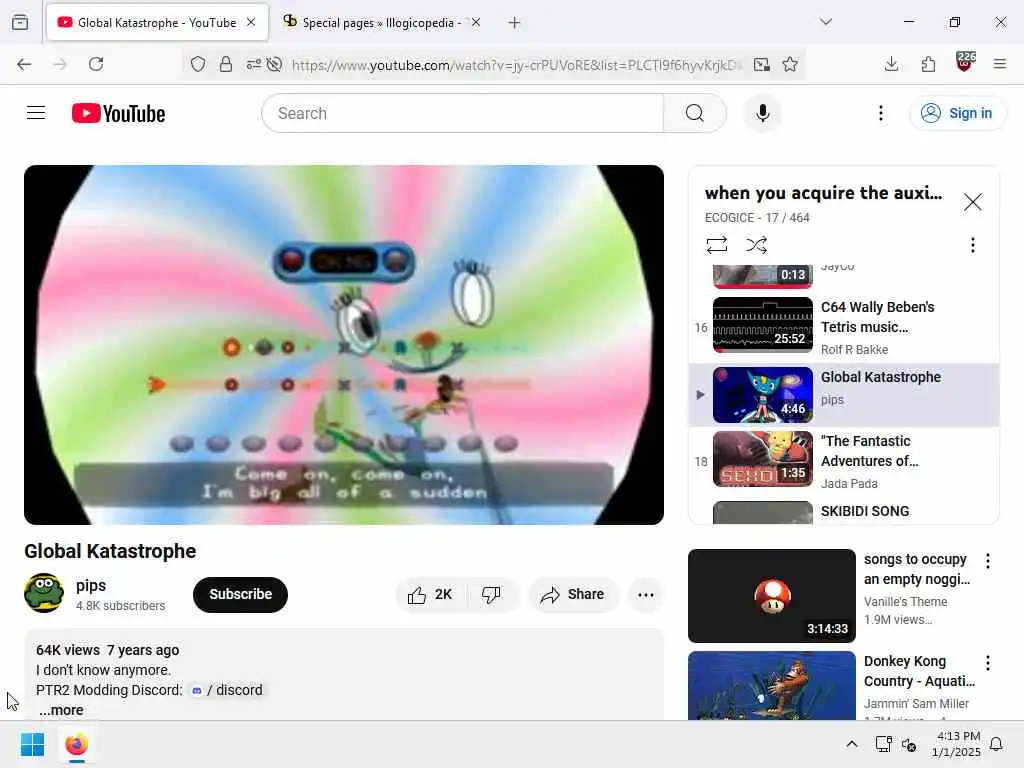Screen dimensions: 1024x768
Task: Toggle loop playlist
Action: click(716, 245)
